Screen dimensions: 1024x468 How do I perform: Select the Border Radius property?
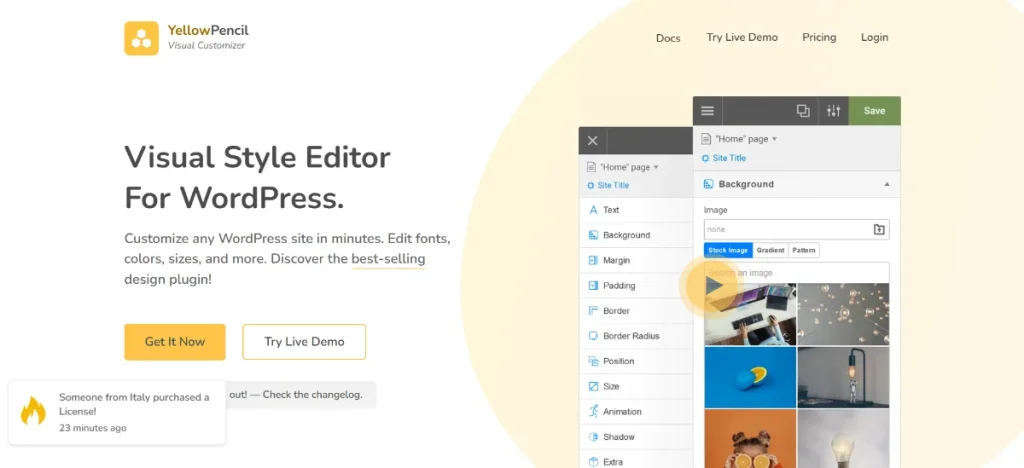coord(630,336)
